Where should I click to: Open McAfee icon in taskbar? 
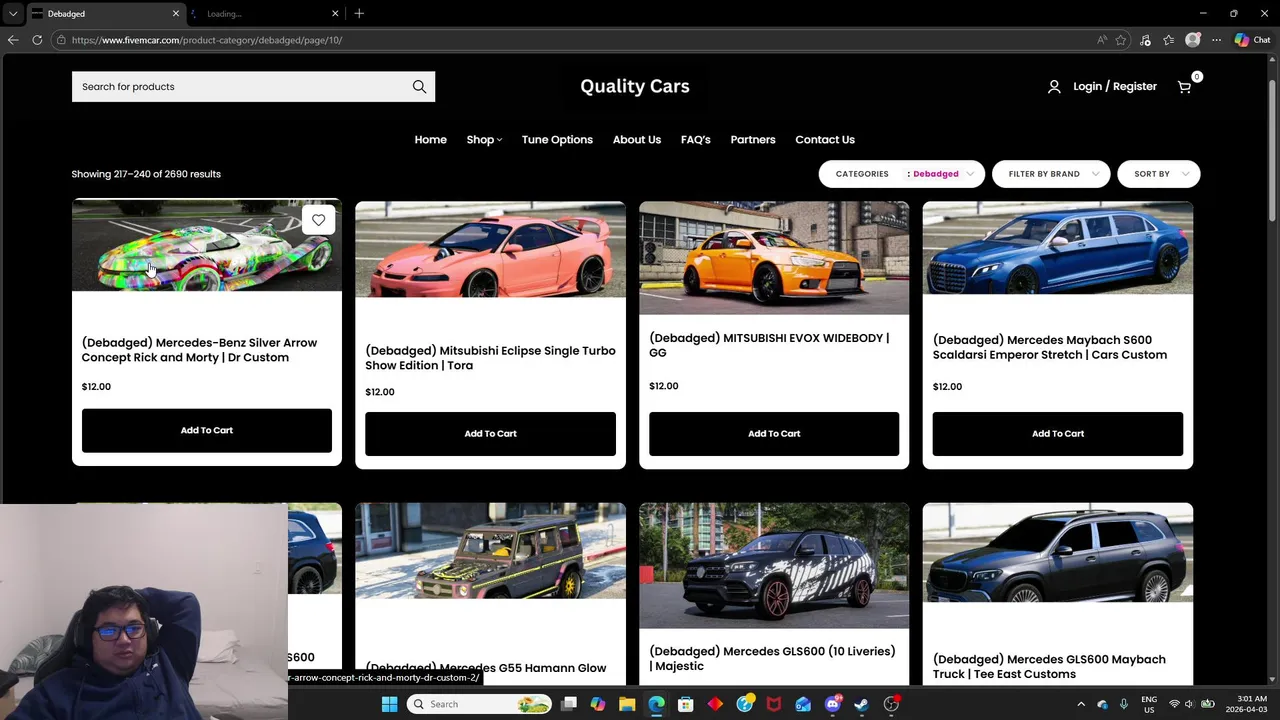click(x=773, y=704)
